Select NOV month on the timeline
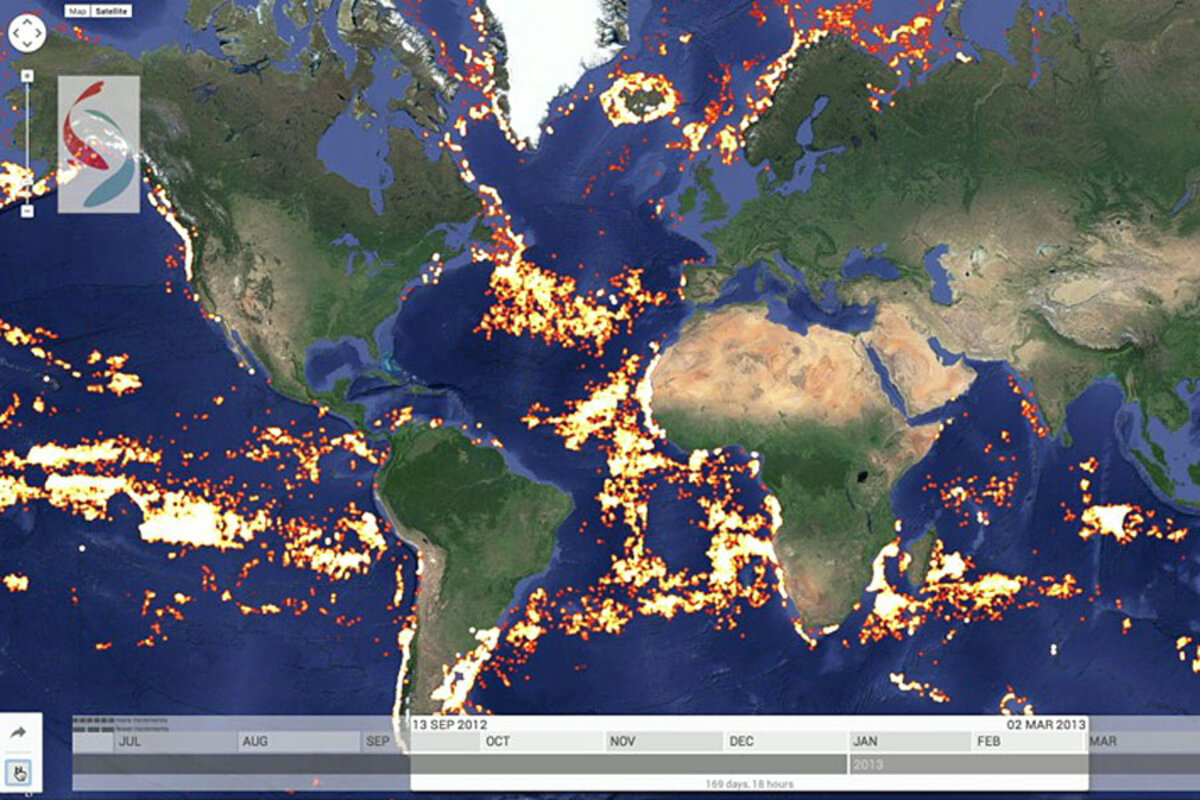The height and width of the screenshot is (800, 1200). pos(623,742)
